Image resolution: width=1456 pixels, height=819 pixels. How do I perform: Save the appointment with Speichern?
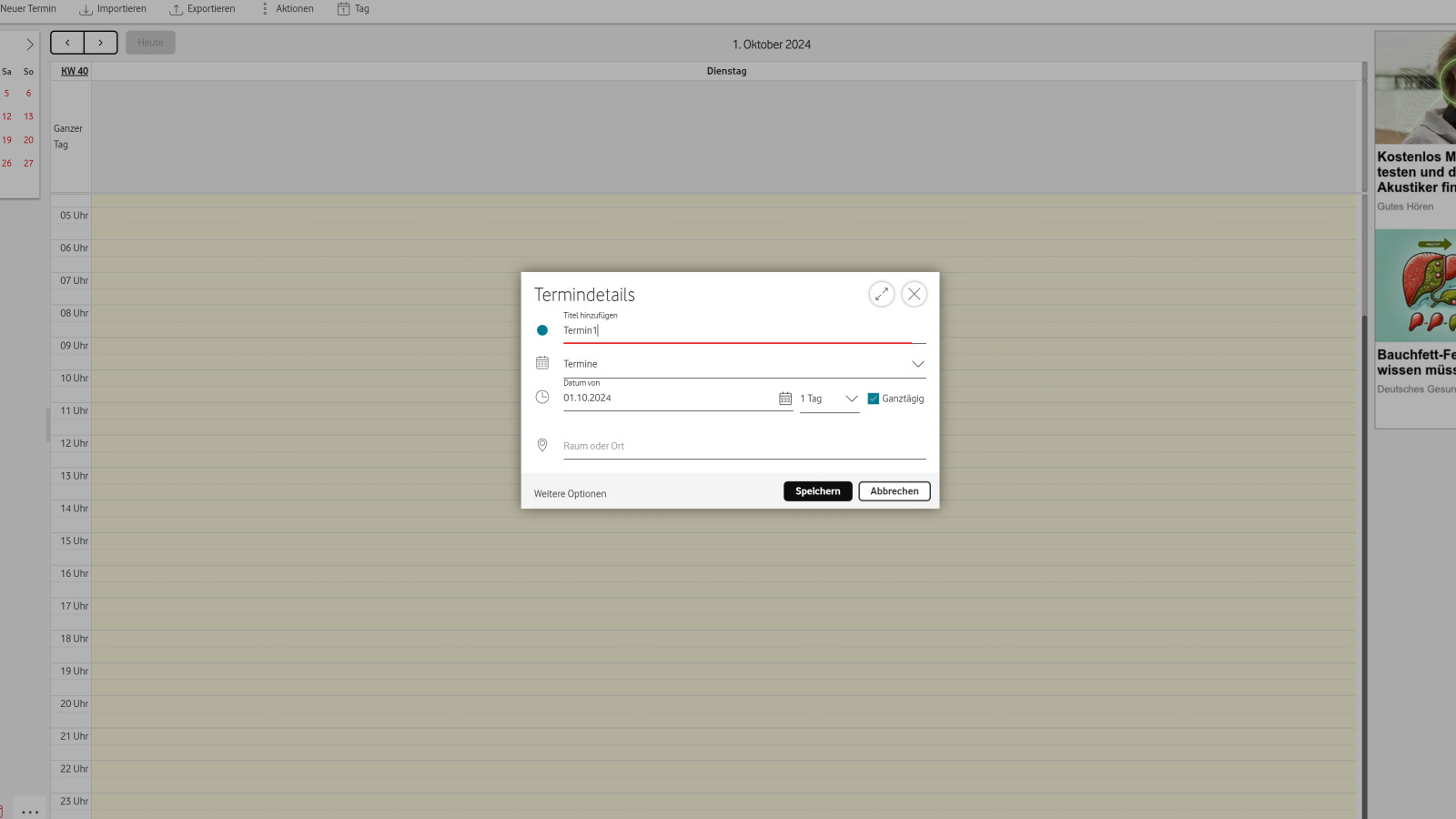(x=817, y=491)
